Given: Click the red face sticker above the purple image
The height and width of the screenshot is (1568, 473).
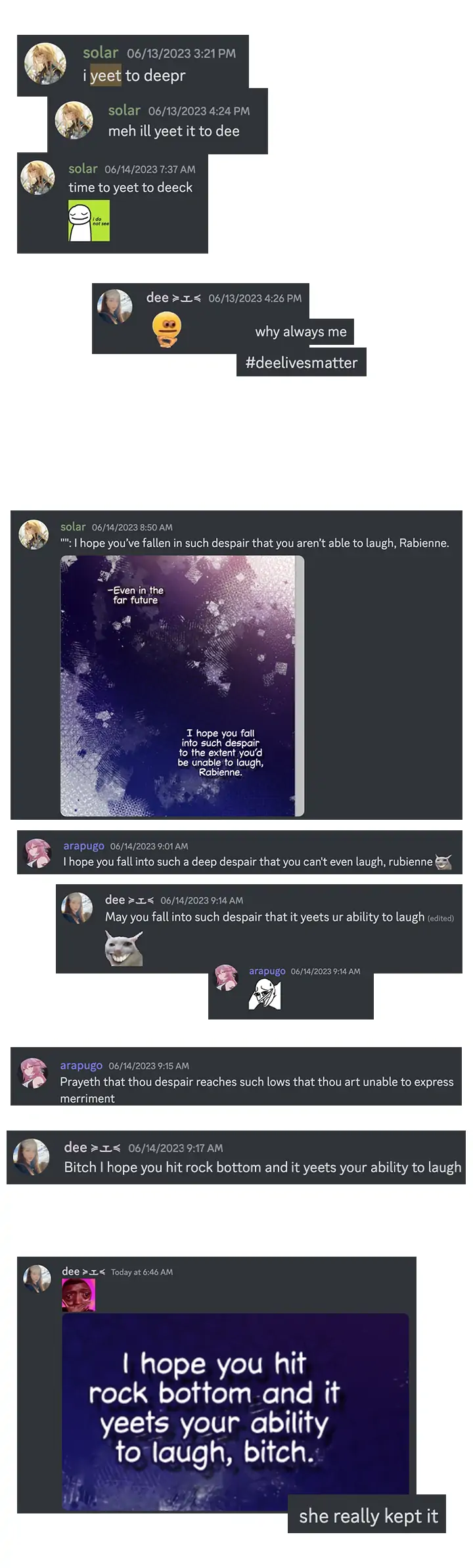Looking at the screenshot, I should click(79, 1295).
